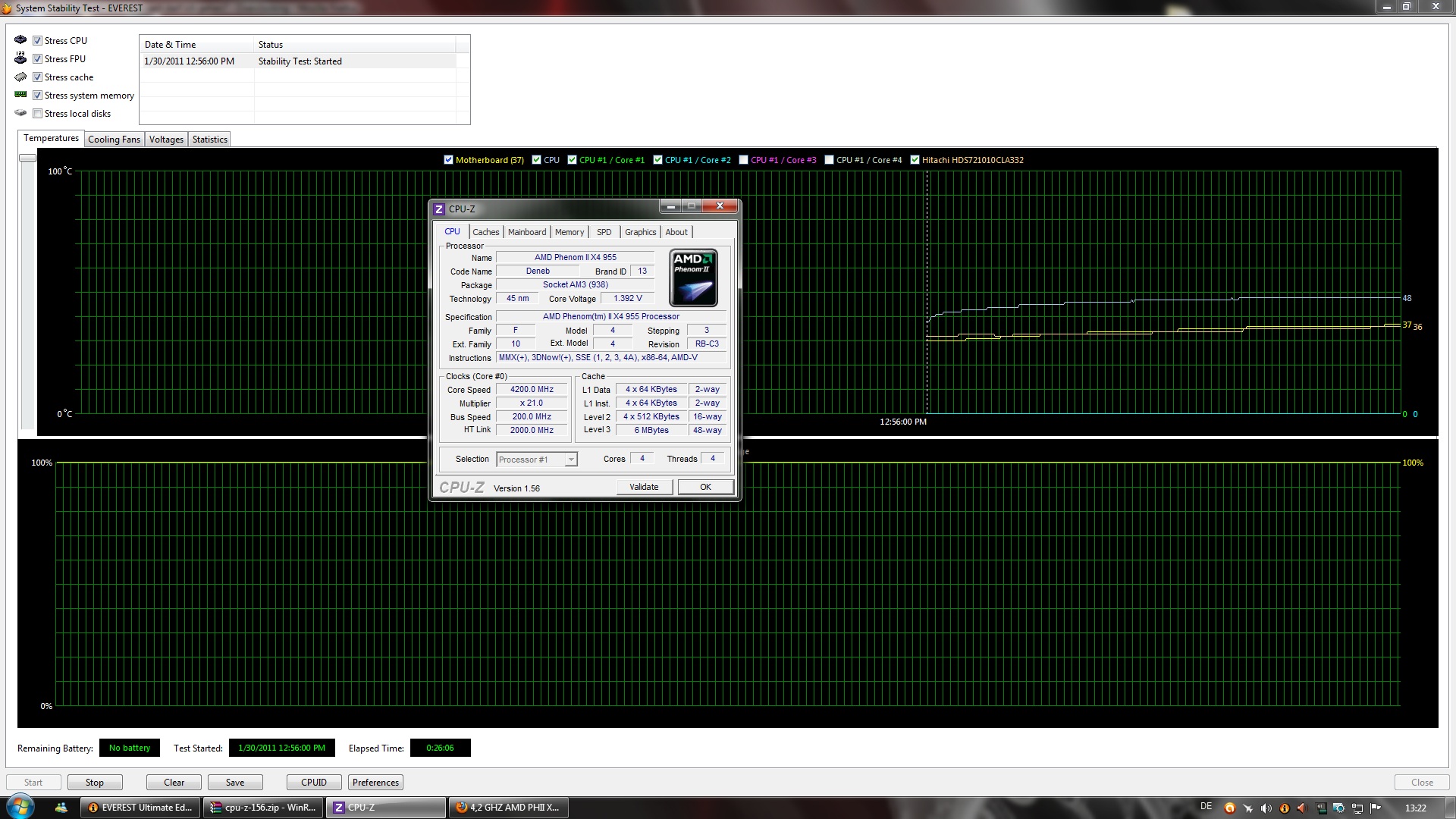This screenshot has height=819, width=1456.
Task: Click the Stress FPU icon
Action: point(20,58)
